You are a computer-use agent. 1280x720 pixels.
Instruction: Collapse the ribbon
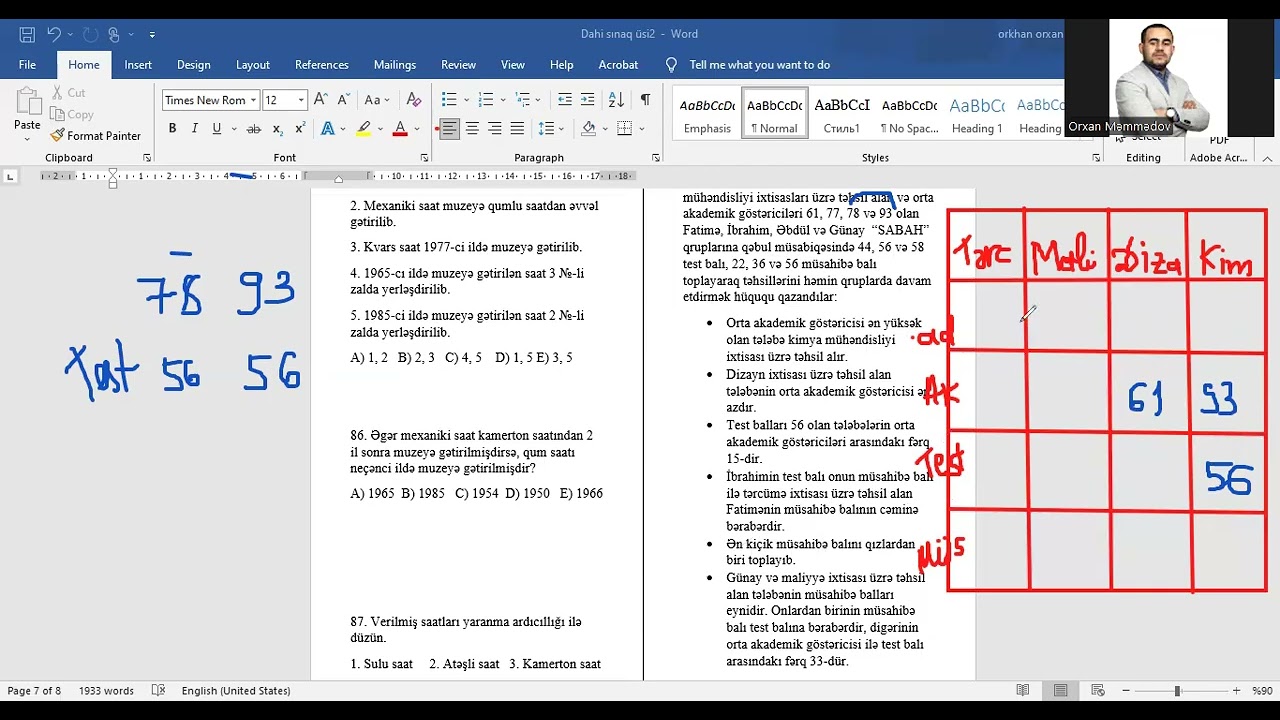(x=1267, y=158)
